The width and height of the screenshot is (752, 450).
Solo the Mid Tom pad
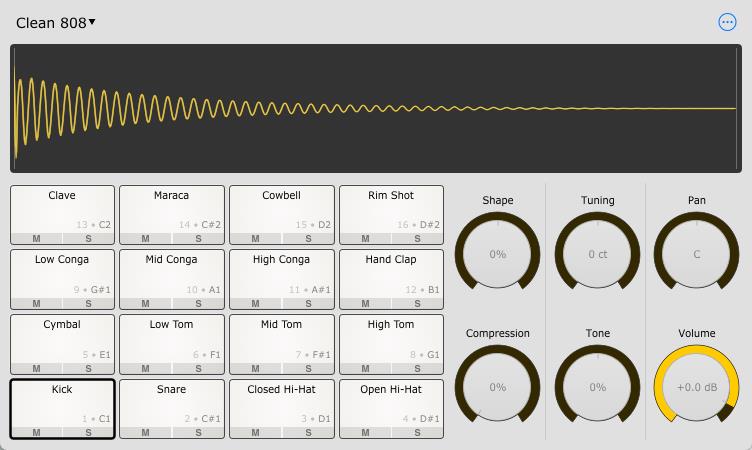[308, 368]
